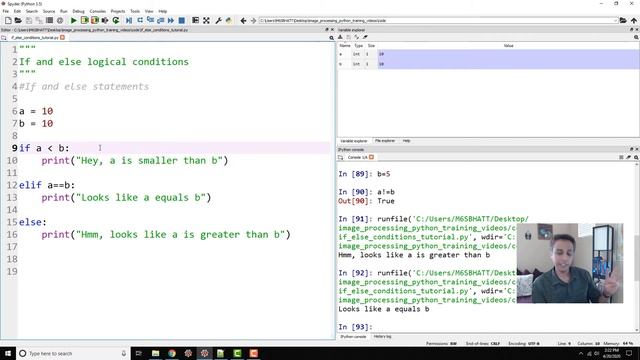Image resolution: width=640 pixels, height=360 pixels.
Task: Place cursor on line 12 elif a==b
Action: pos(47,185)
